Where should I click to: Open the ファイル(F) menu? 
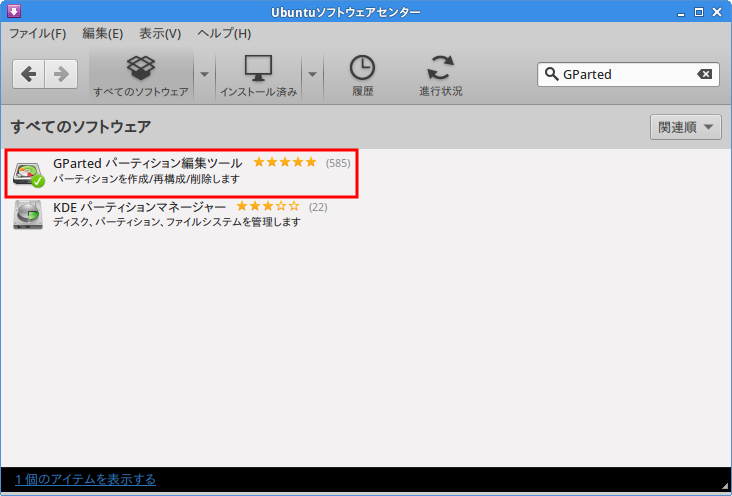coord(37,33)
